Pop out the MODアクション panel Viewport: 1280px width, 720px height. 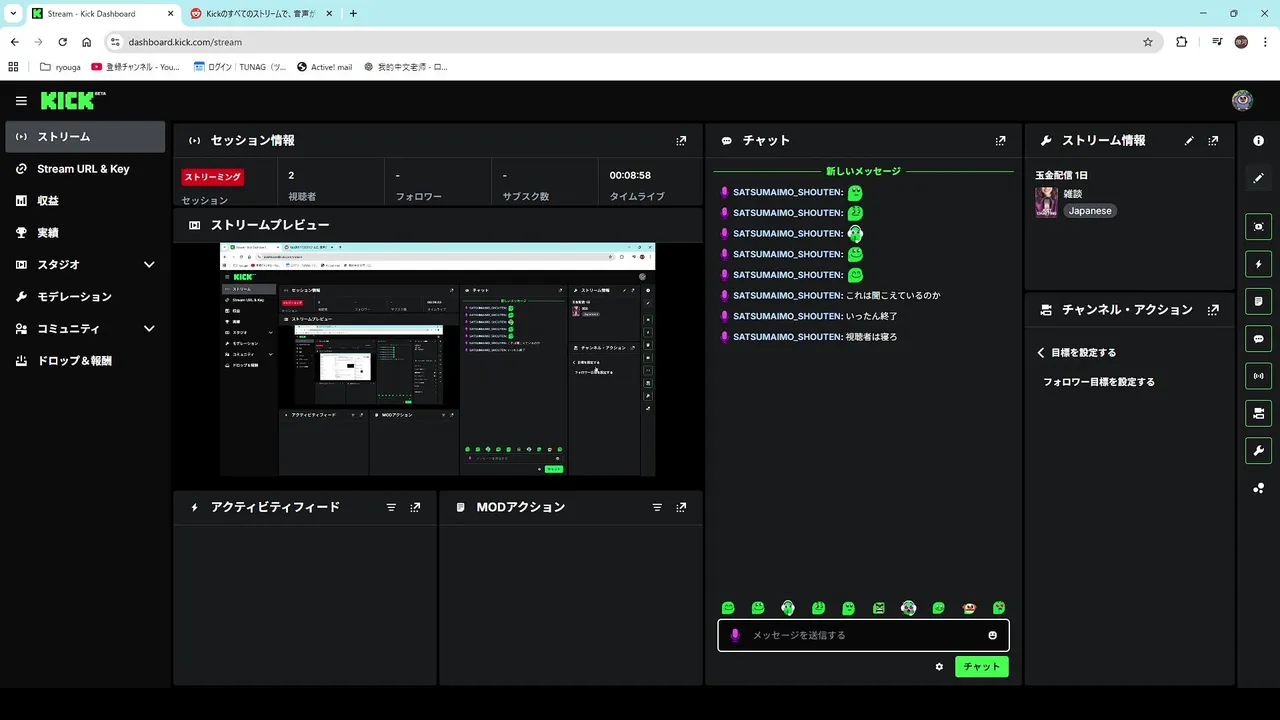[681, 507]
